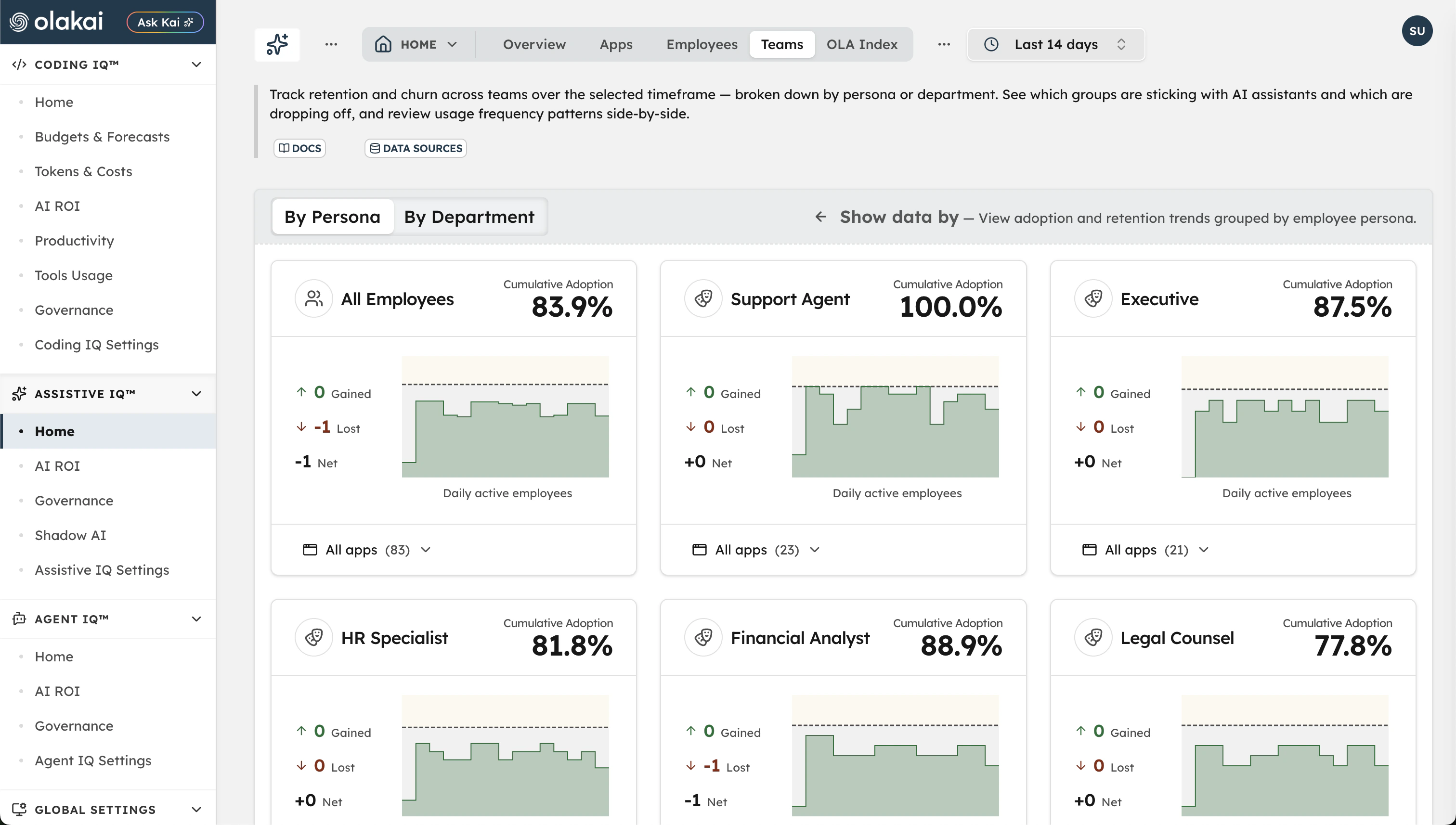The height and width of the screenshot is (825, 1456).
Task: Click the AGENT IQ robot icon
Action: tap(19, 619)
